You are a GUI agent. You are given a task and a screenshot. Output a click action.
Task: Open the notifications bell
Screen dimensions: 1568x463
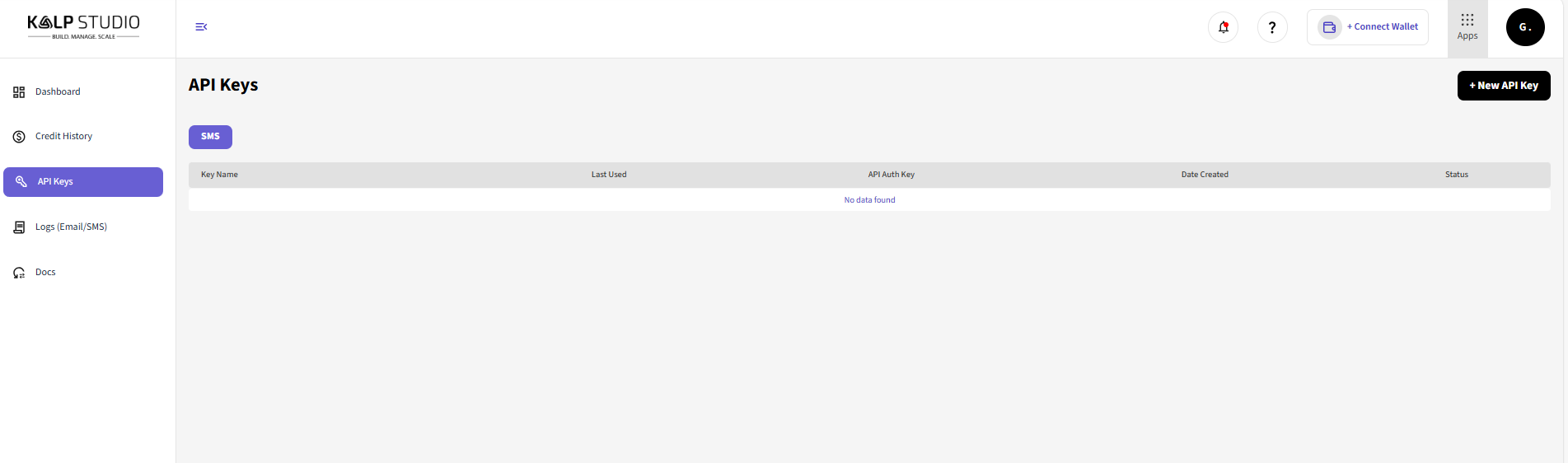[1223, 27]
